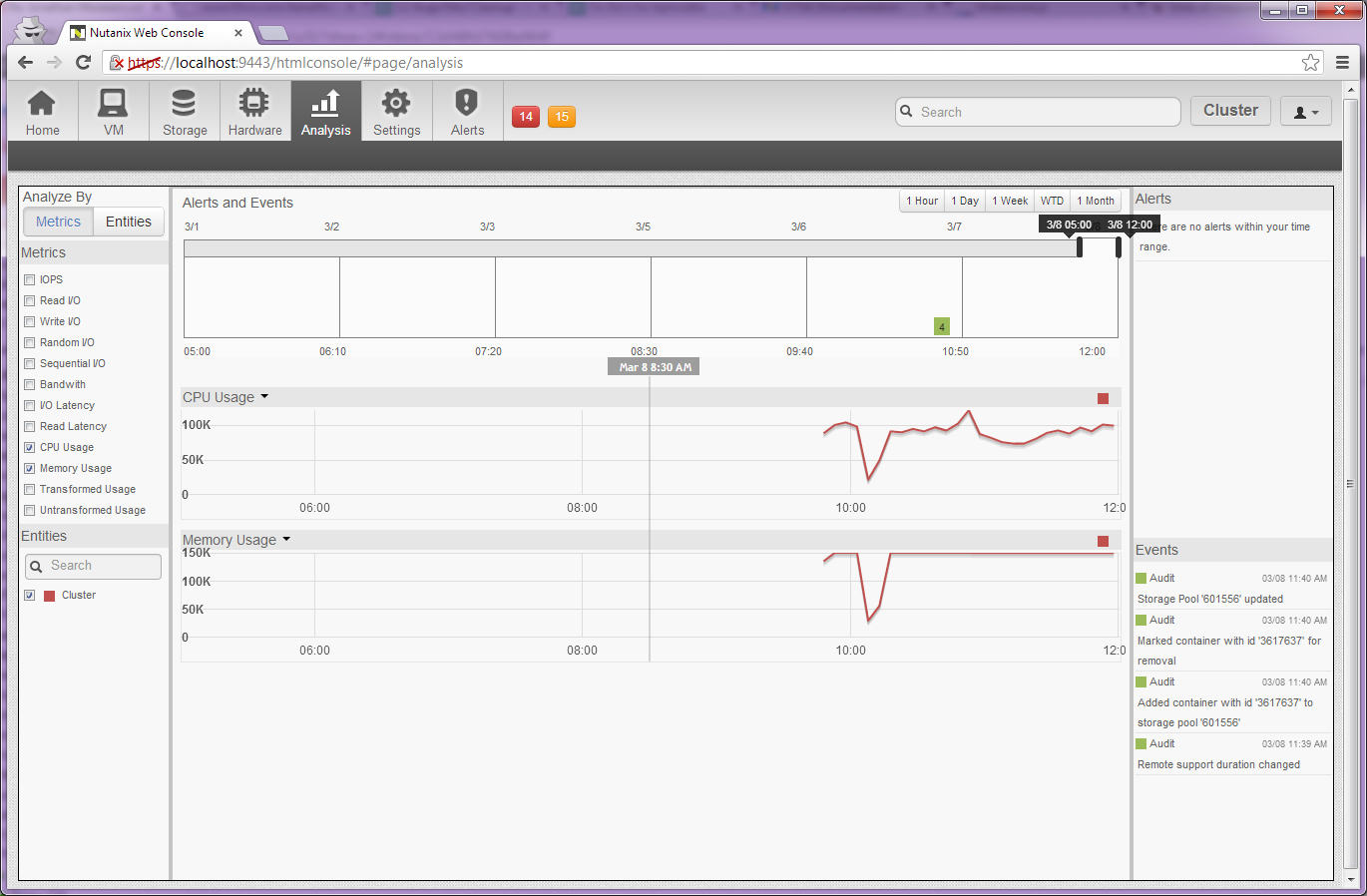Expand the CPU Usage chart dropdown

click(264, 397)
